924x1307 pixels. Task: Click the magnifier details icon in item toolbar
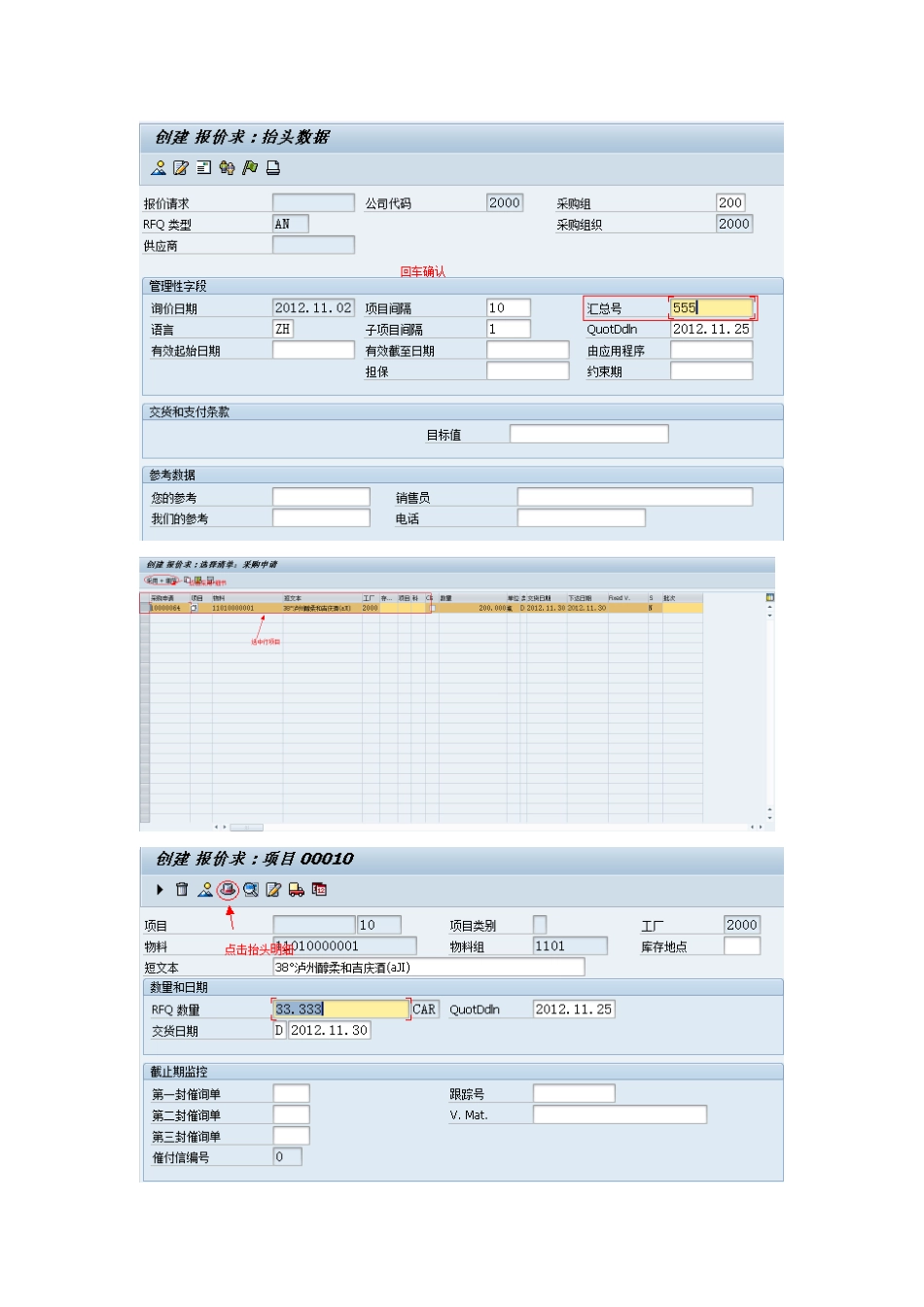[x=251, y=890]
